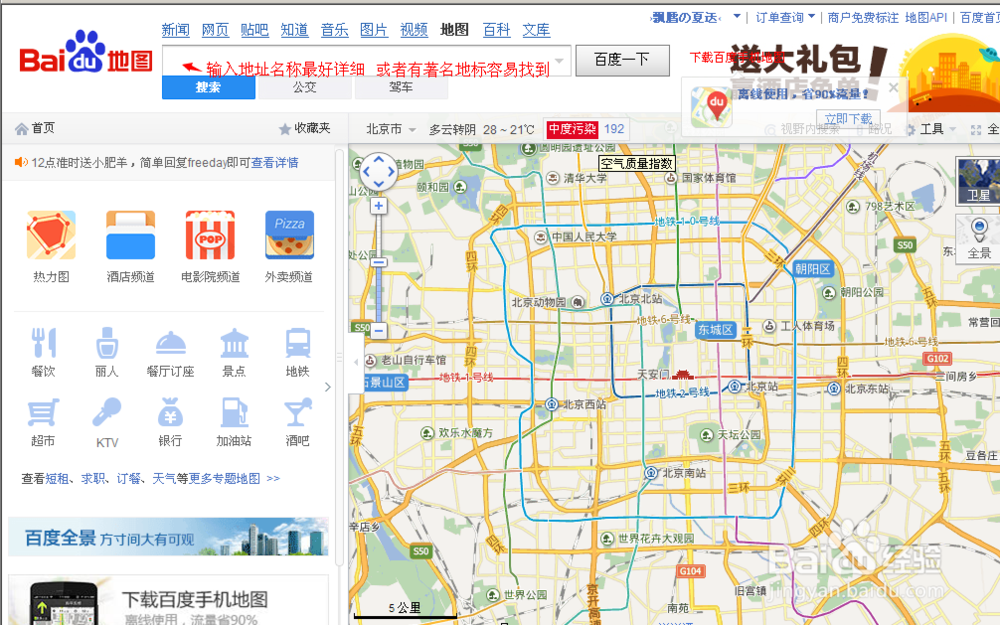Open the 求职 job search link

92,478
